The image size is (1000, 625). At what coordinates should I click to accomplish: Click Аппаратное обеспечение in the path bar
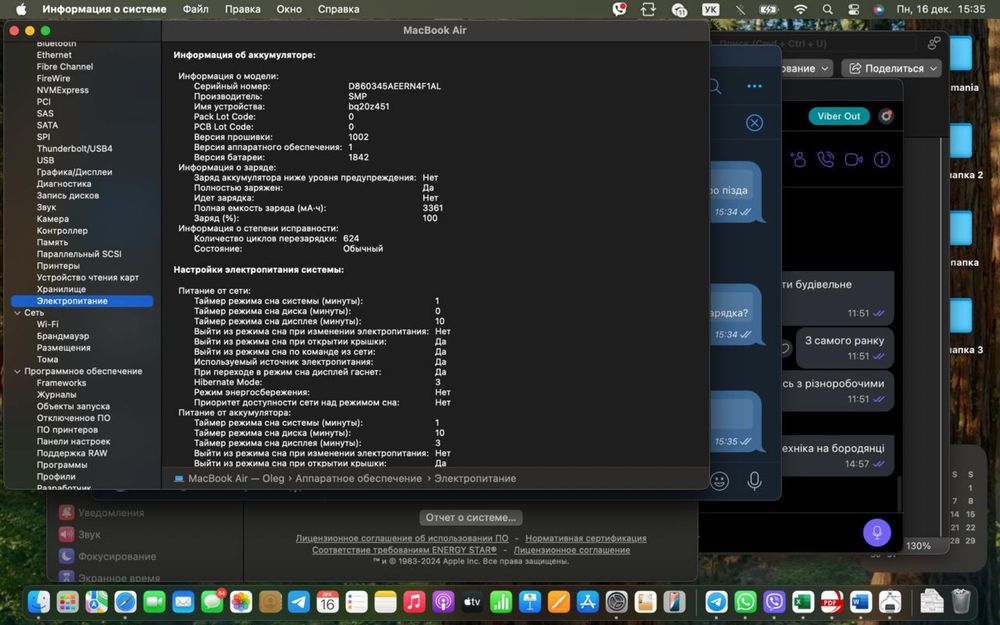point(358,478)
